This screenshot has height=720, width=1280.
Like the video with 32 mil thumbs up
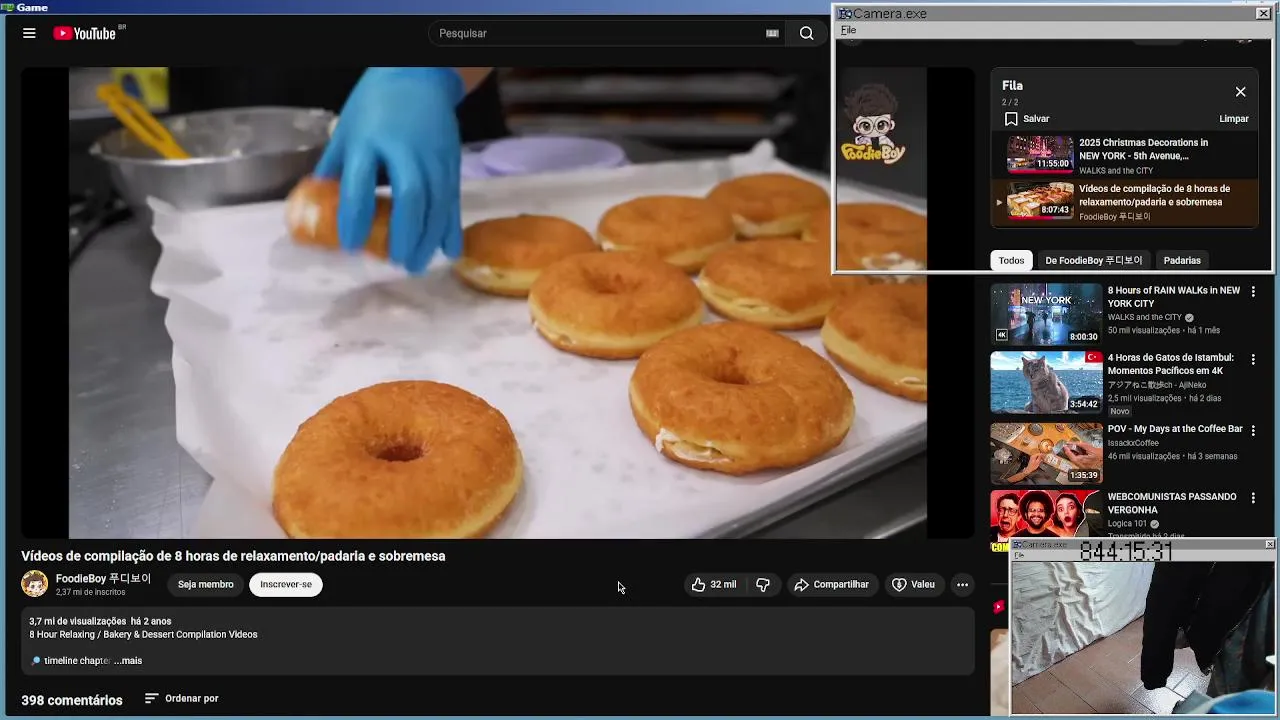pos(714,584)
